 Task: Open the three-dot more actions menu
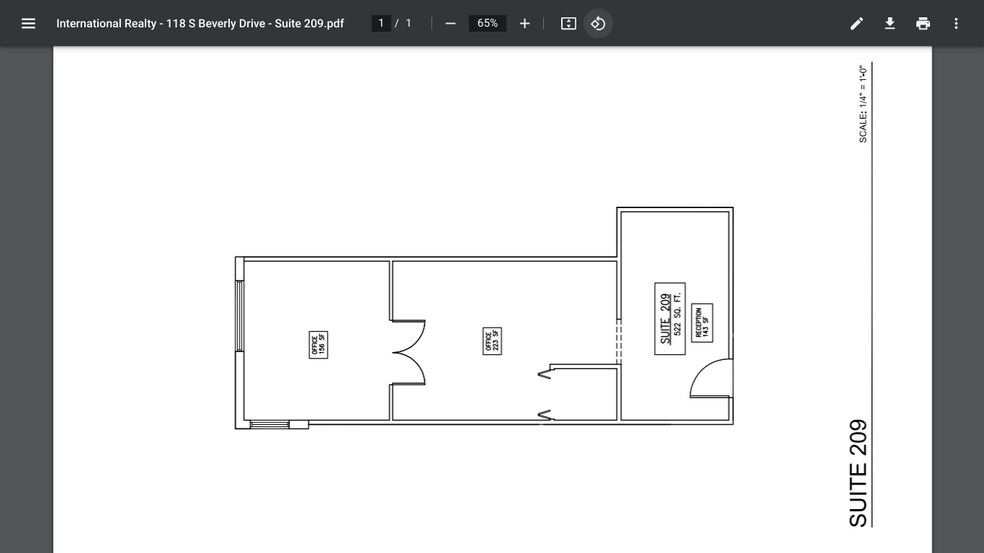click(956, 23)
